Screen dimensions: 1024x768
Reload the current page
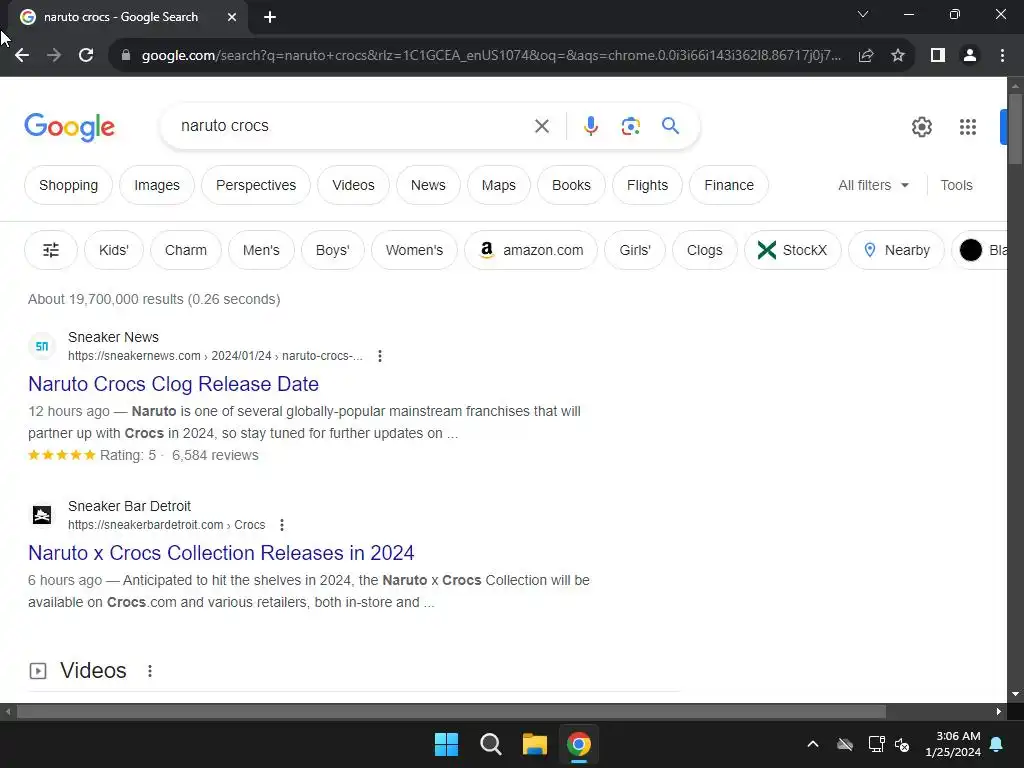[86, 56]
